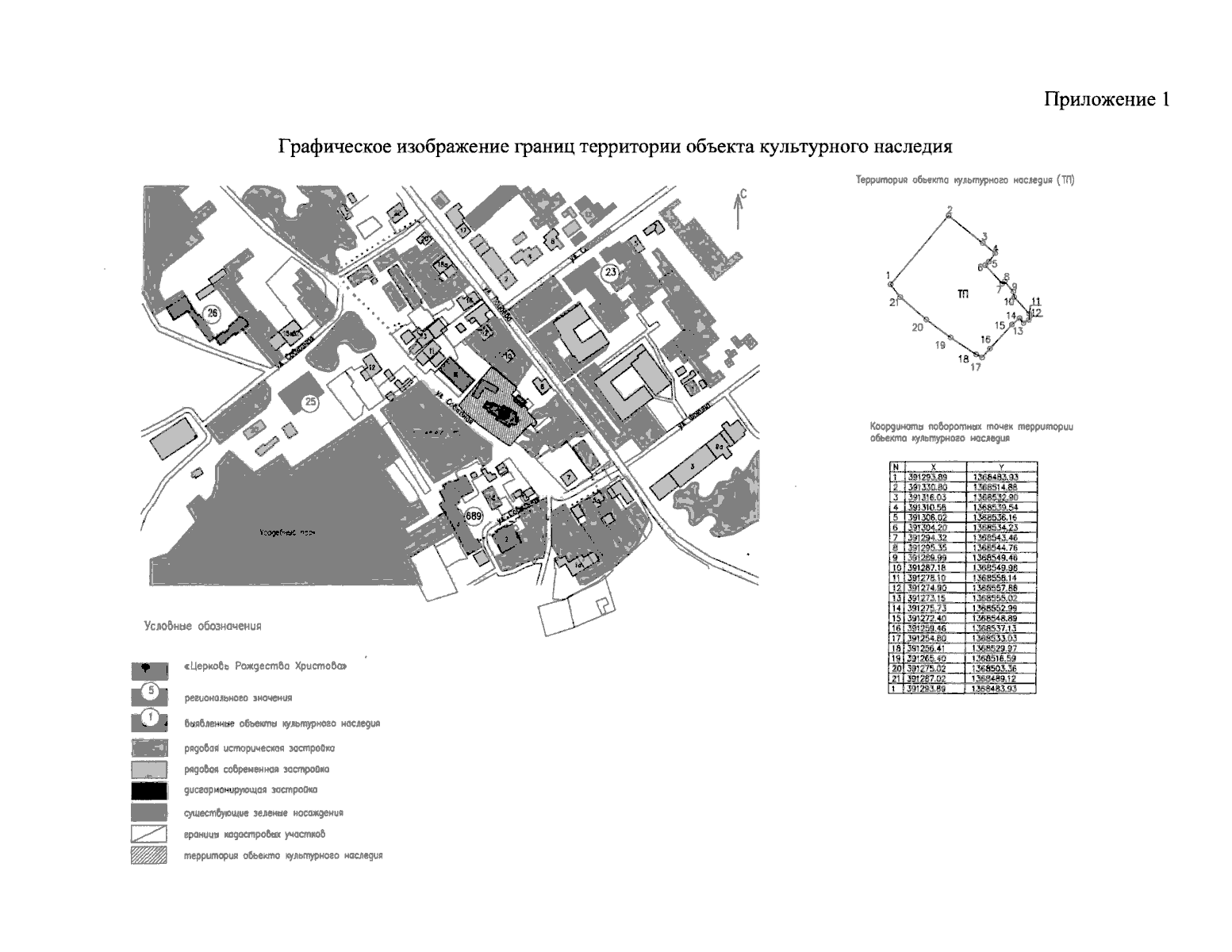The width and height of the screenshot is (1232, 952).
Task: Click the north arrow marked 'С'
Action: (739, 209)
